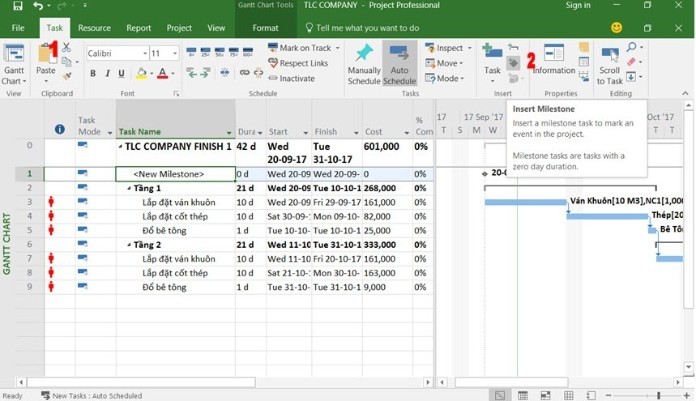The image size is (696, 401).
Task: Click the Paste icon
Action: 46,58
